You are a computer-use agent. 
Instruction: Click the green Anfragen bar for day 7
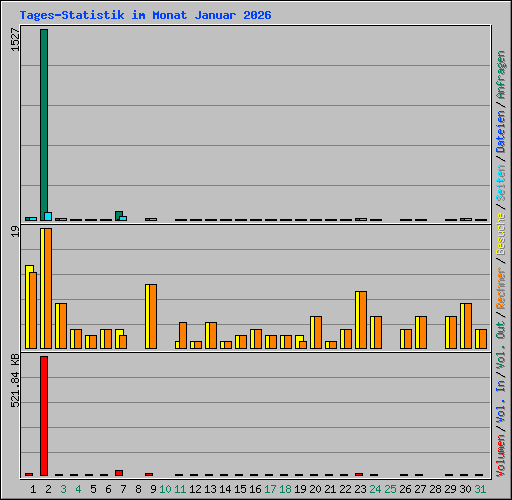119,216
